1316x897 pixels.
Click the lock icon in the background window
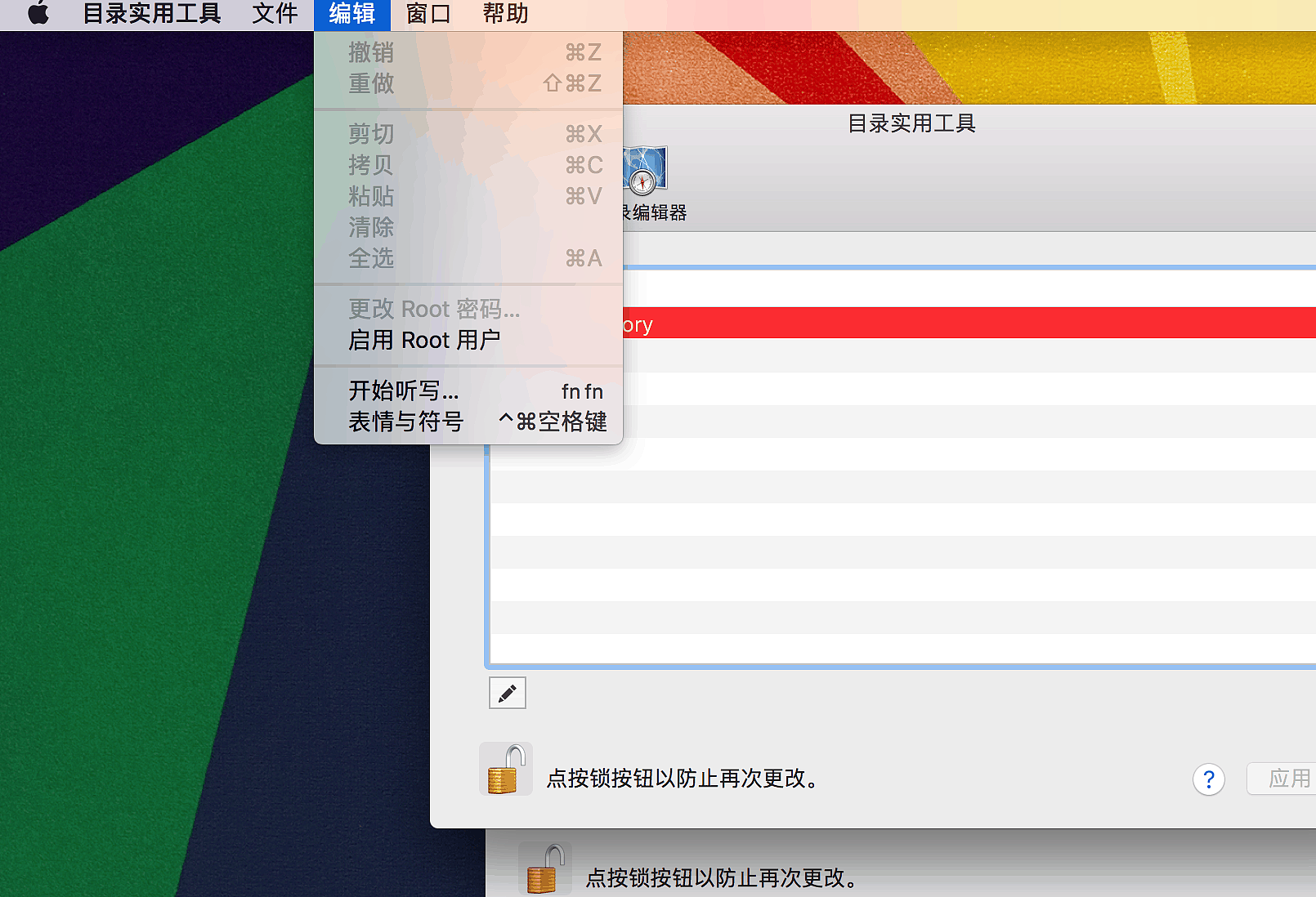545,869
